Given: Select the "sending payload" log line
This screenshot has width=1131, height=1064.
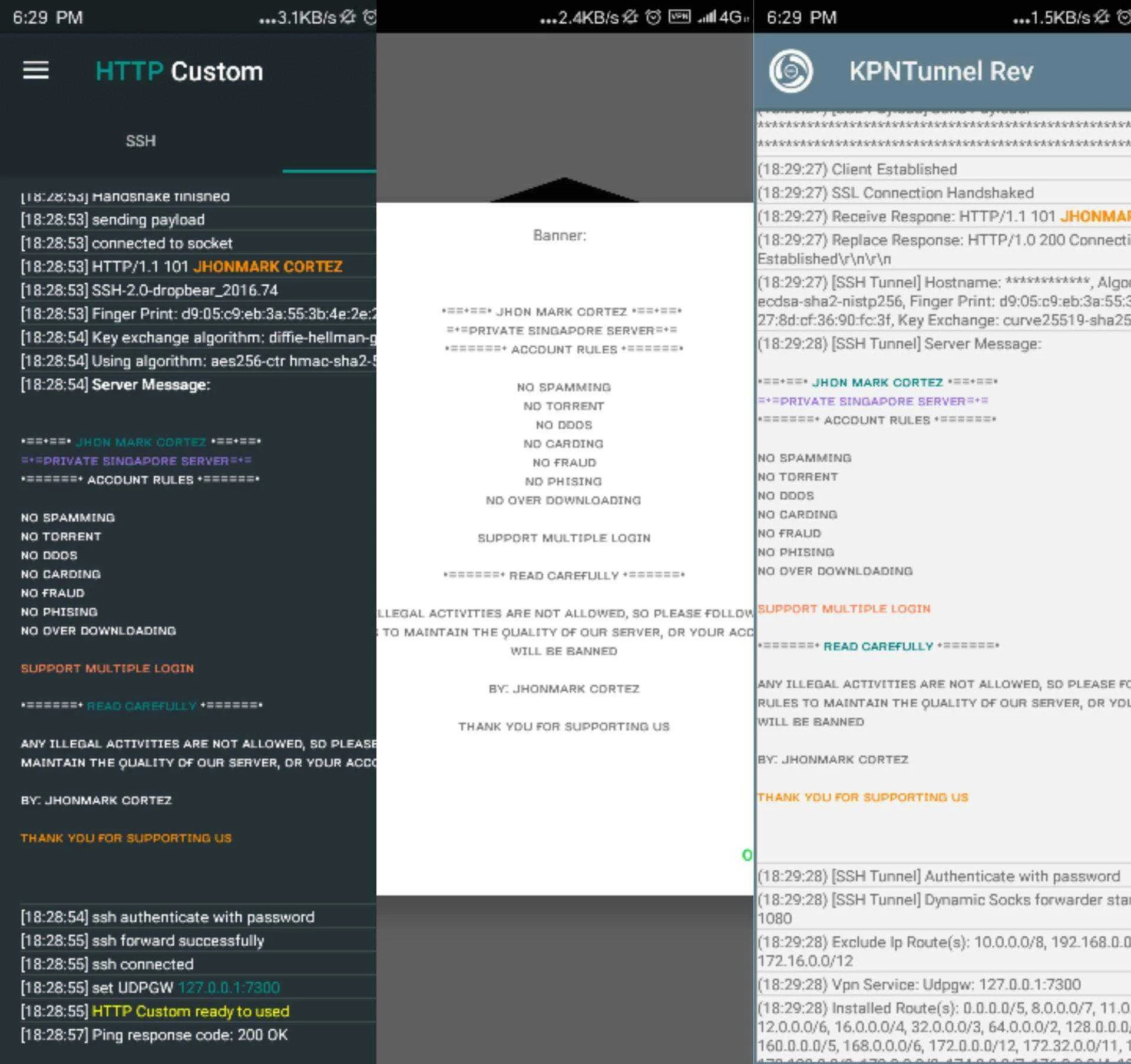Looking at the screenshot, I should point(198,220).
